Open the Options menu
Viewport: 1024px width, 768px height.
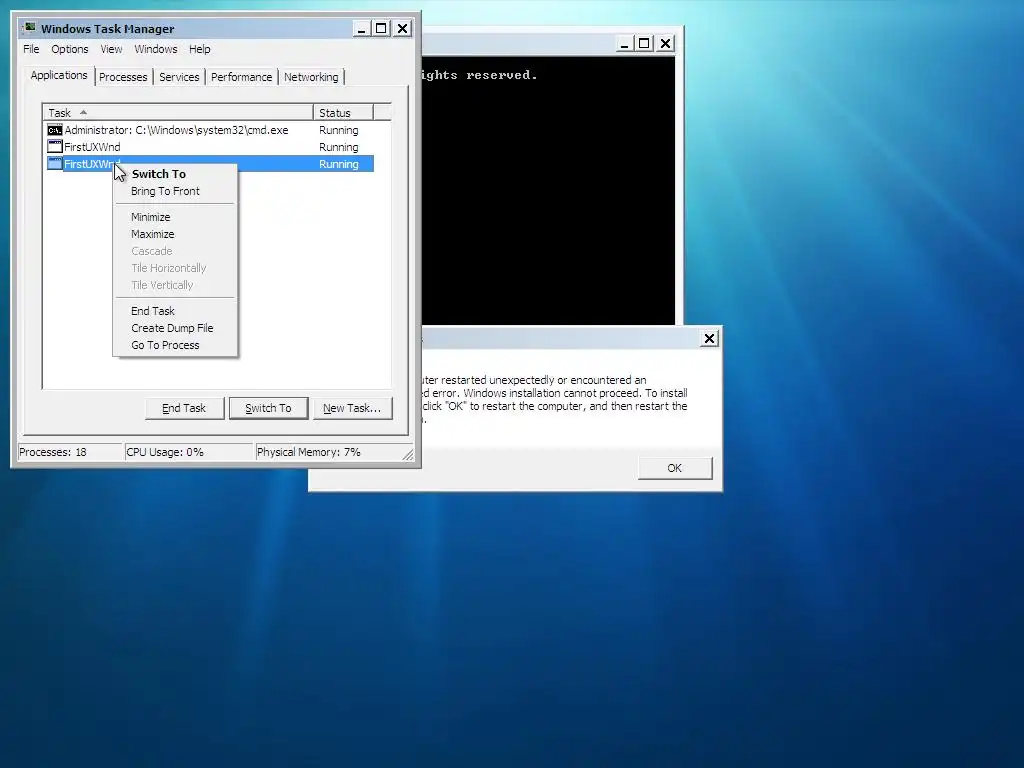point(70,49)
